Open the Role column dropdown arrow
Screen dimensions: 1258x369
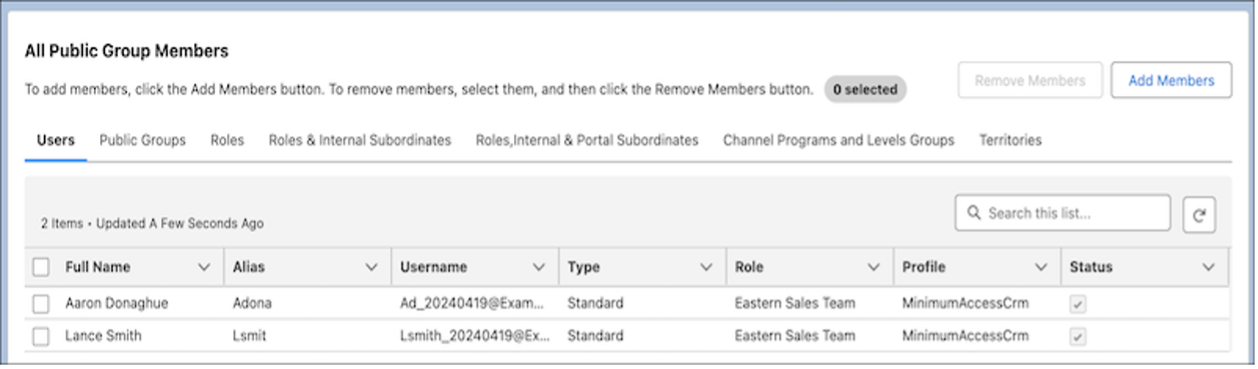874,268
